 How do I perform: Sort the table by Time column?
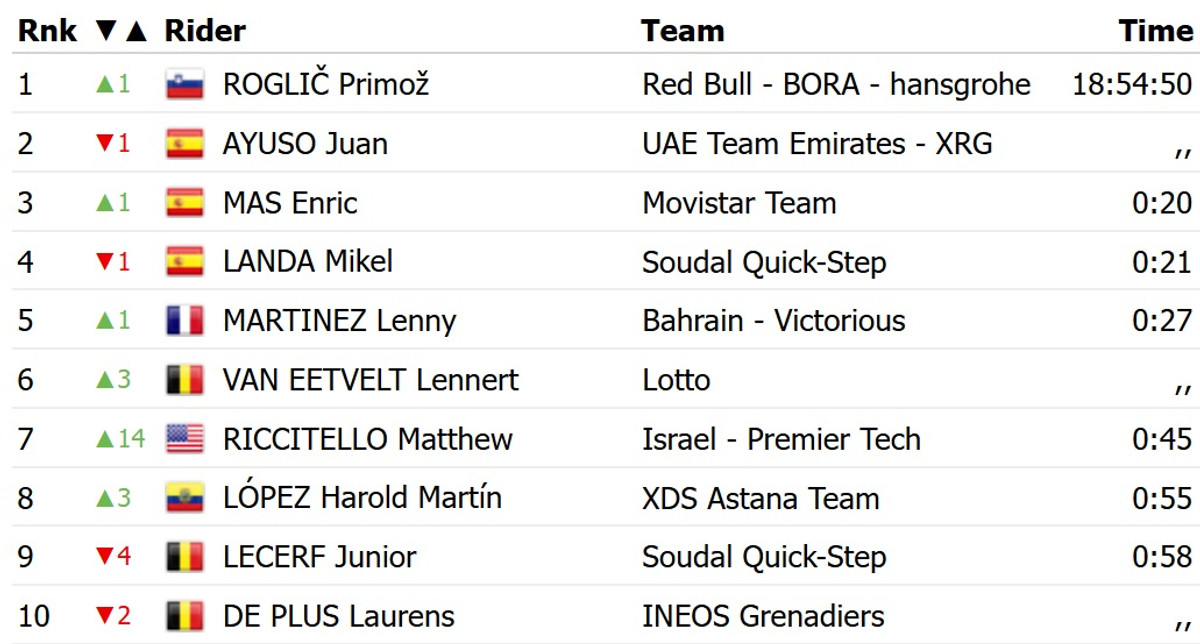(x=1156, y=31)
